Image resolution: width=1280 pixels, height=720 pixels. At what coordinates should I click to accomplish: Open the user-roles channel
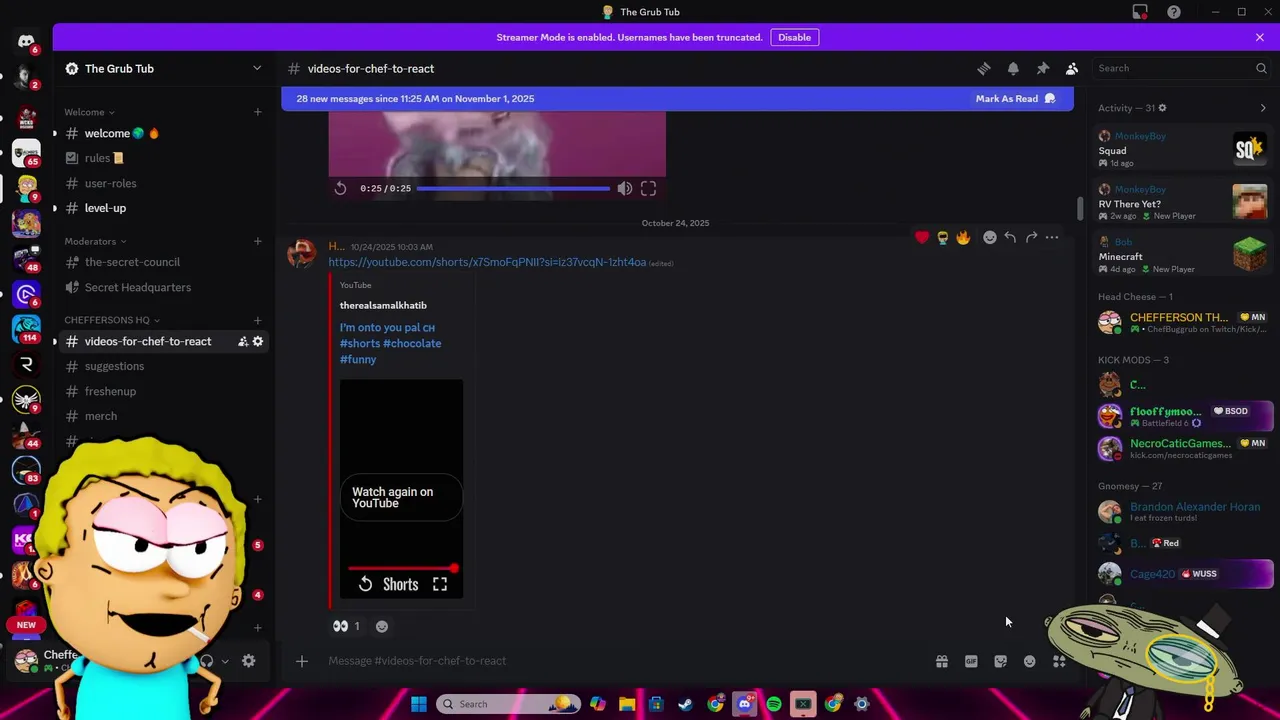[x=163, y=183]
